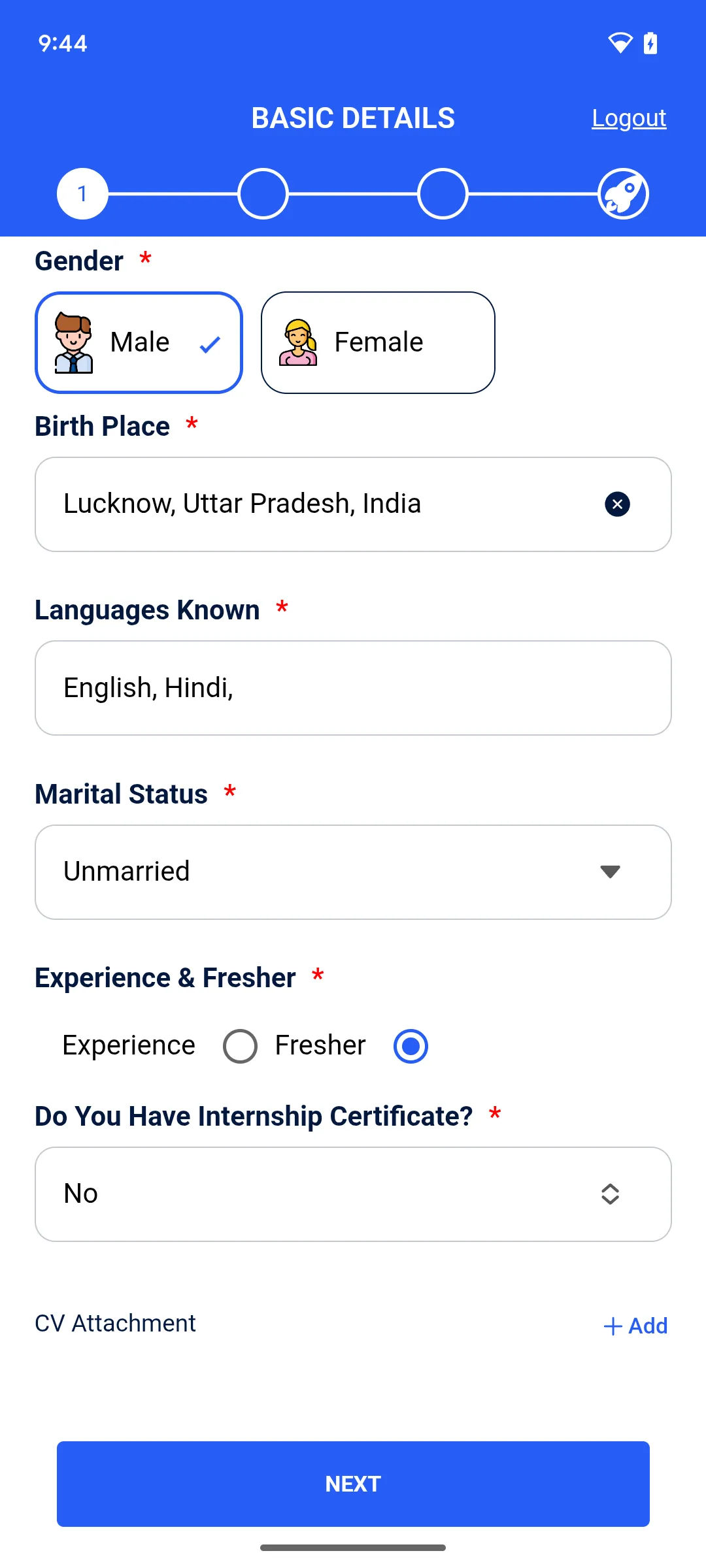Image resolution: width=706 pixels, height=1568 pixels.
Task: Click the third progress step circle
Action: pos(443,194)
